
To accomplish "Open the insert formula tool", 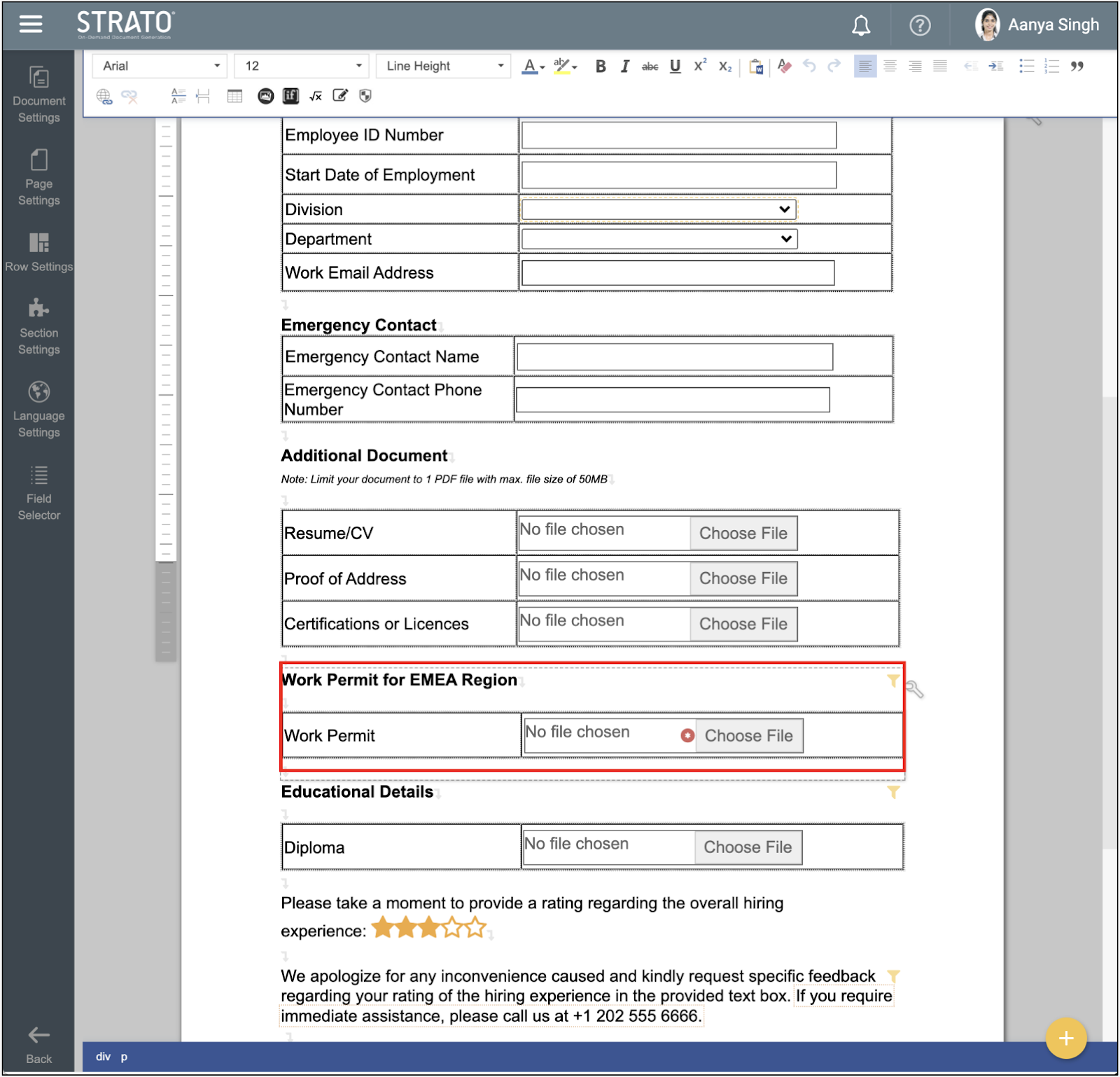I will point(315,96).
